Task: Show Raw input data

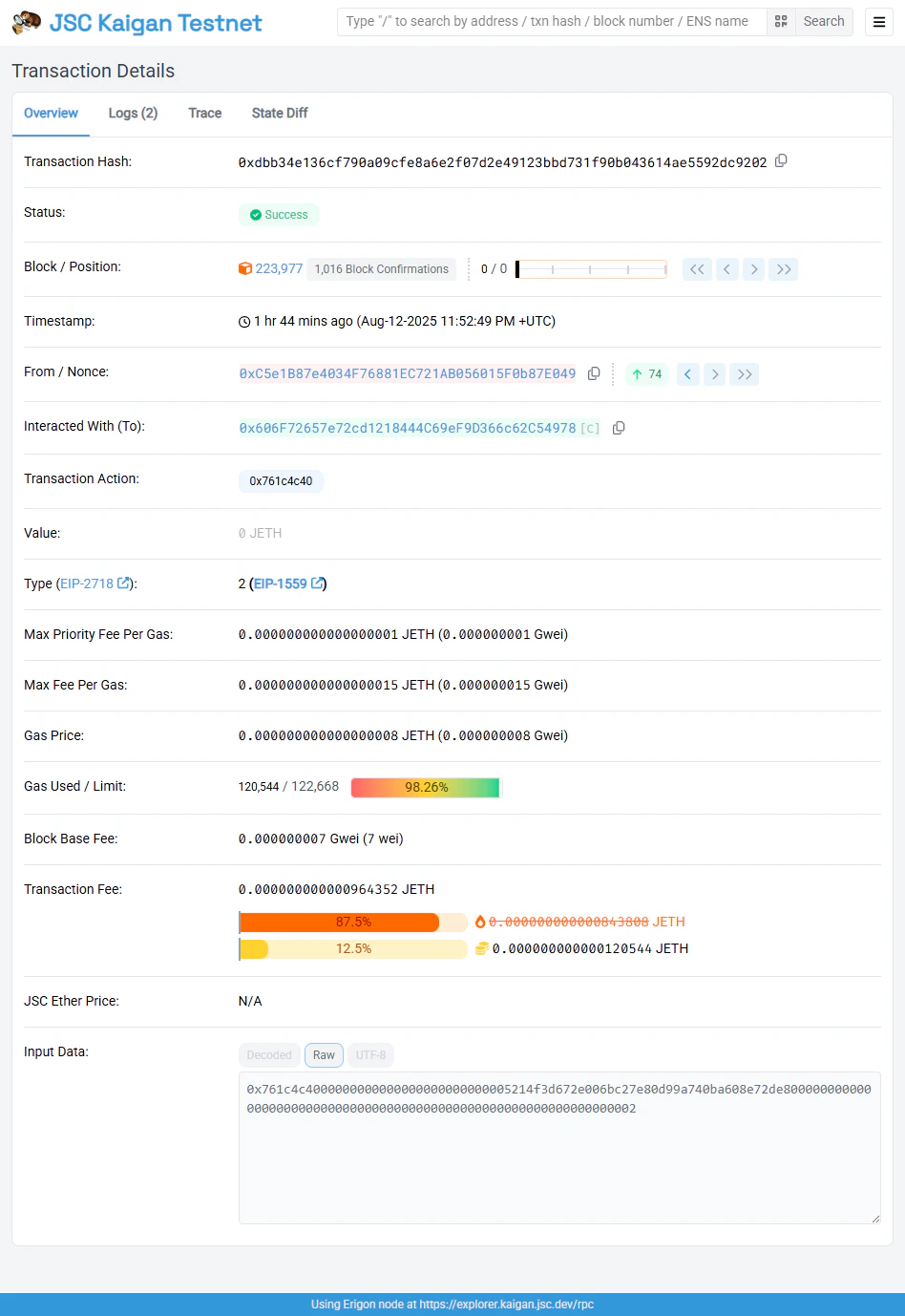Action: point(324,1055)
